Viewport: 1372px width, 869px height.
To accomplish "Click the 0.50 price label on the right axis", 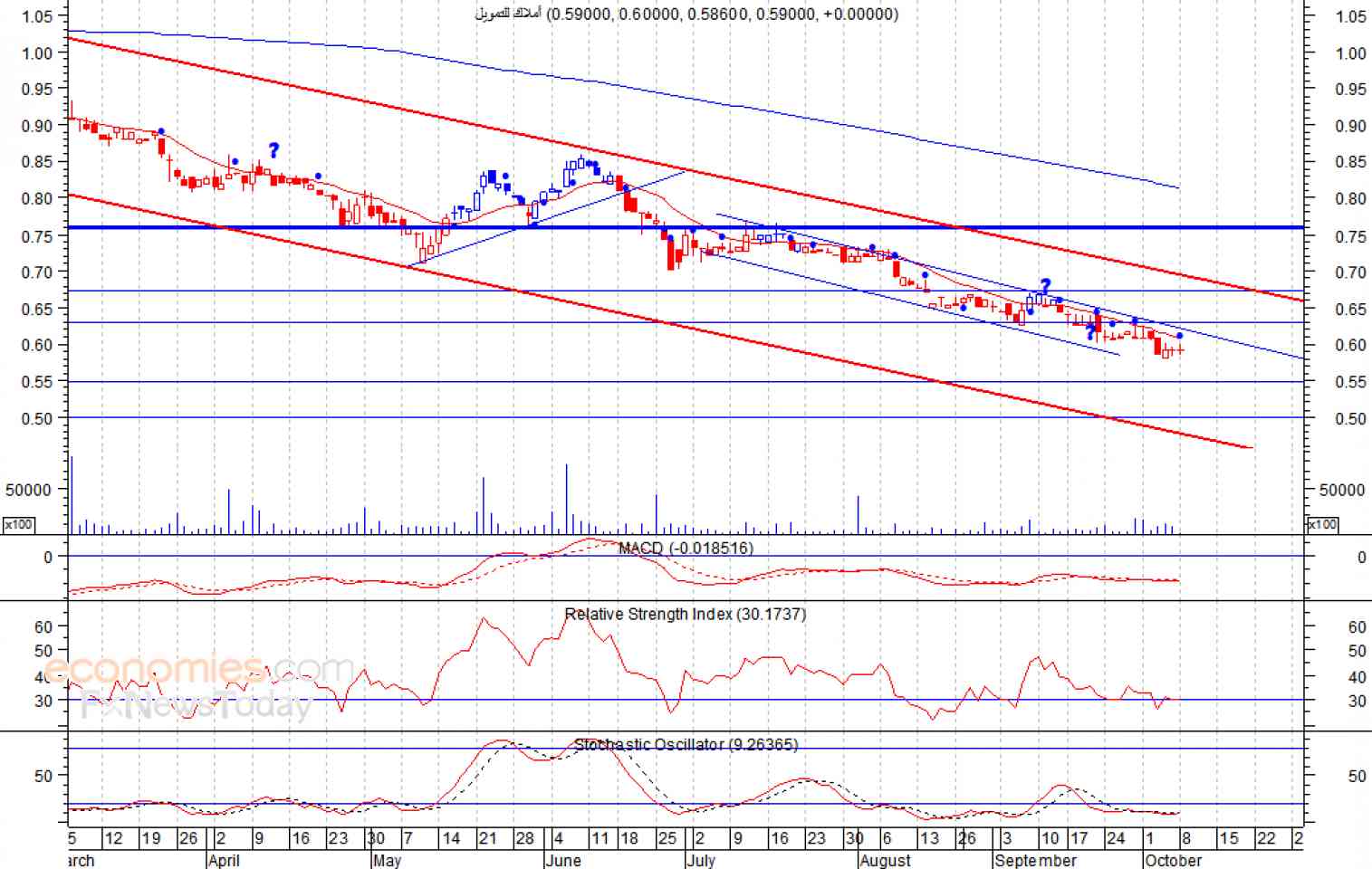I will point(1350,418).
